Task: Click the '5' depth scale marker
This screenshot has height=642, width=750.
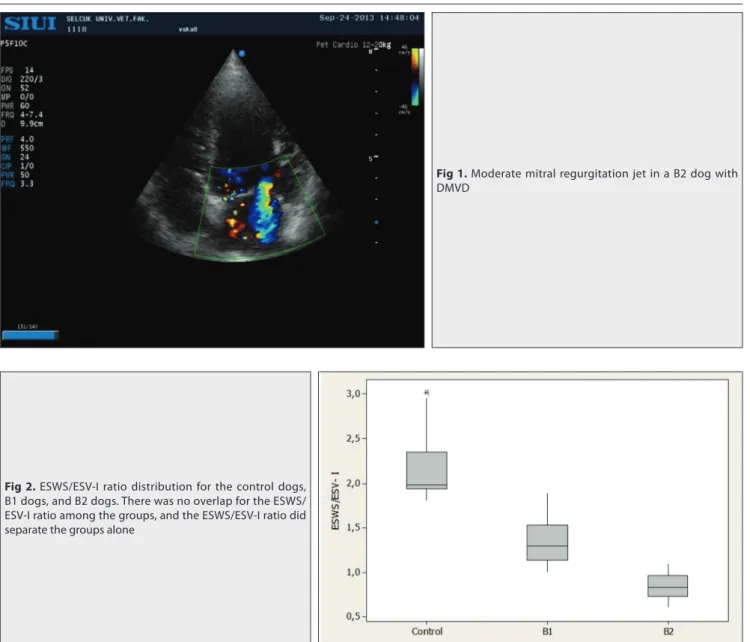Action: (x=370, y=158)
